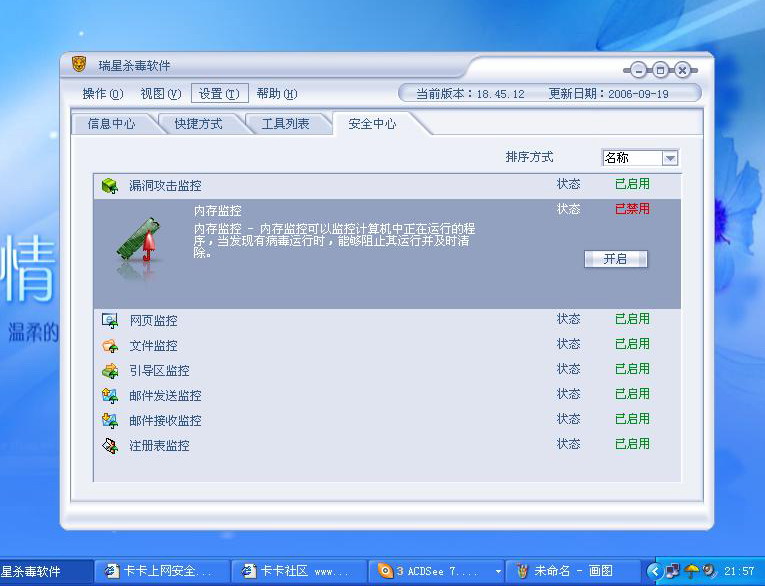765x586 pixels.
Task: Select the 邮件接收监控 row label
Action: (165, 421)
